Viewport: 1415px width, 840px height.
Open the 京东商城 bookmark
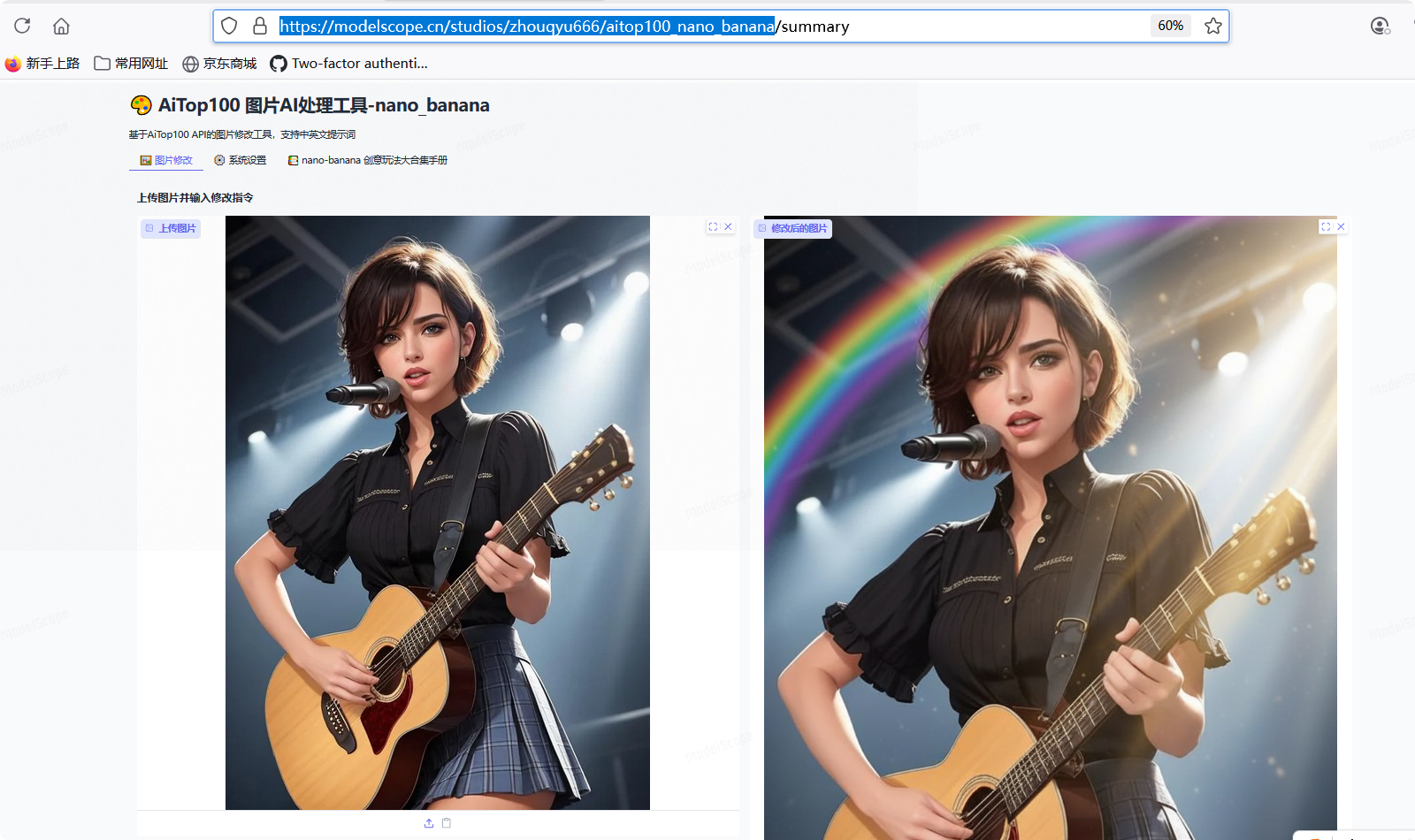(219, 64)
